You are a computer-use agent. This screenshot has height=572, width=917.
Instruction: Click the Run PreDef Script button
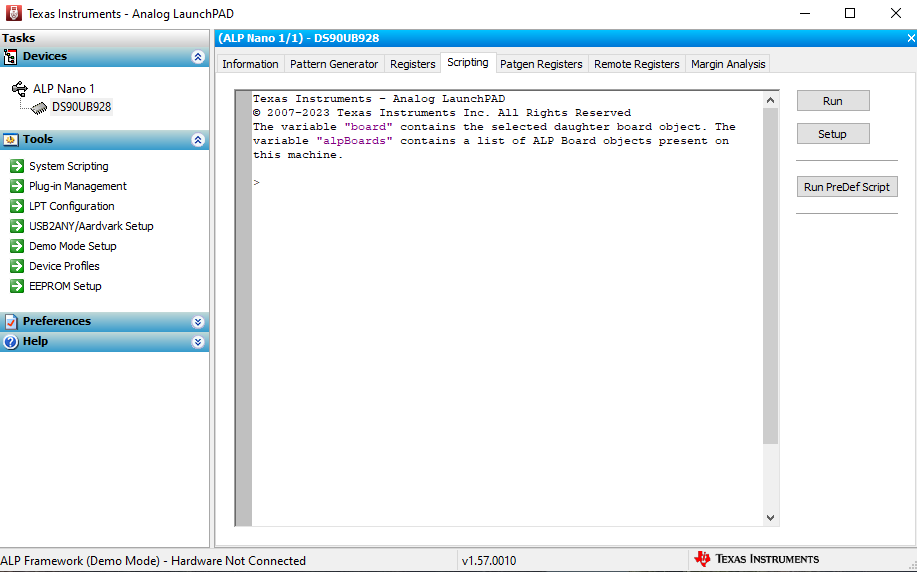[x=846, y=187]
